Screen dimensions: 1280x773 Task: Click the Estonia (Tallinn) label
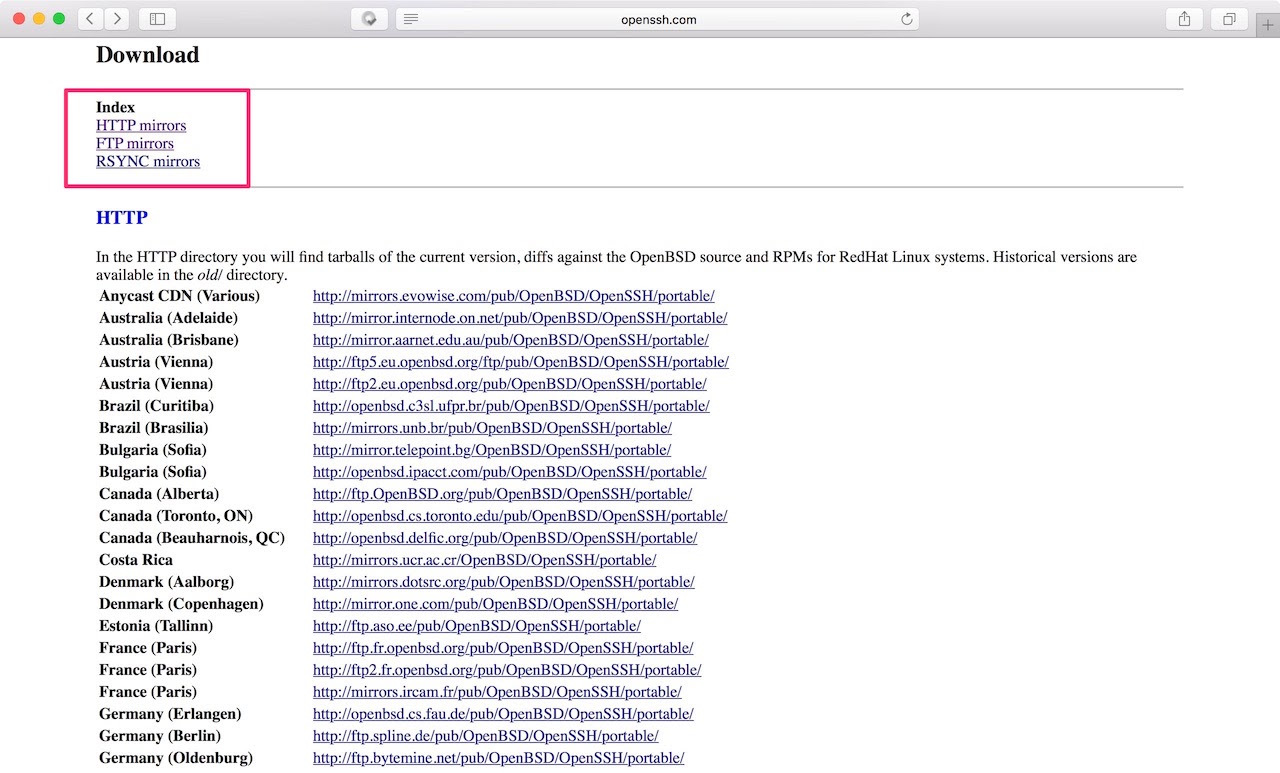[x=156, y=626]
